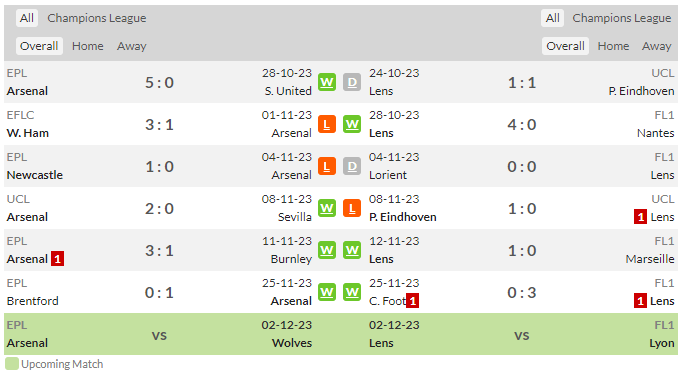Click the D badge for Lorient vs Lens

tap(352, 166)
